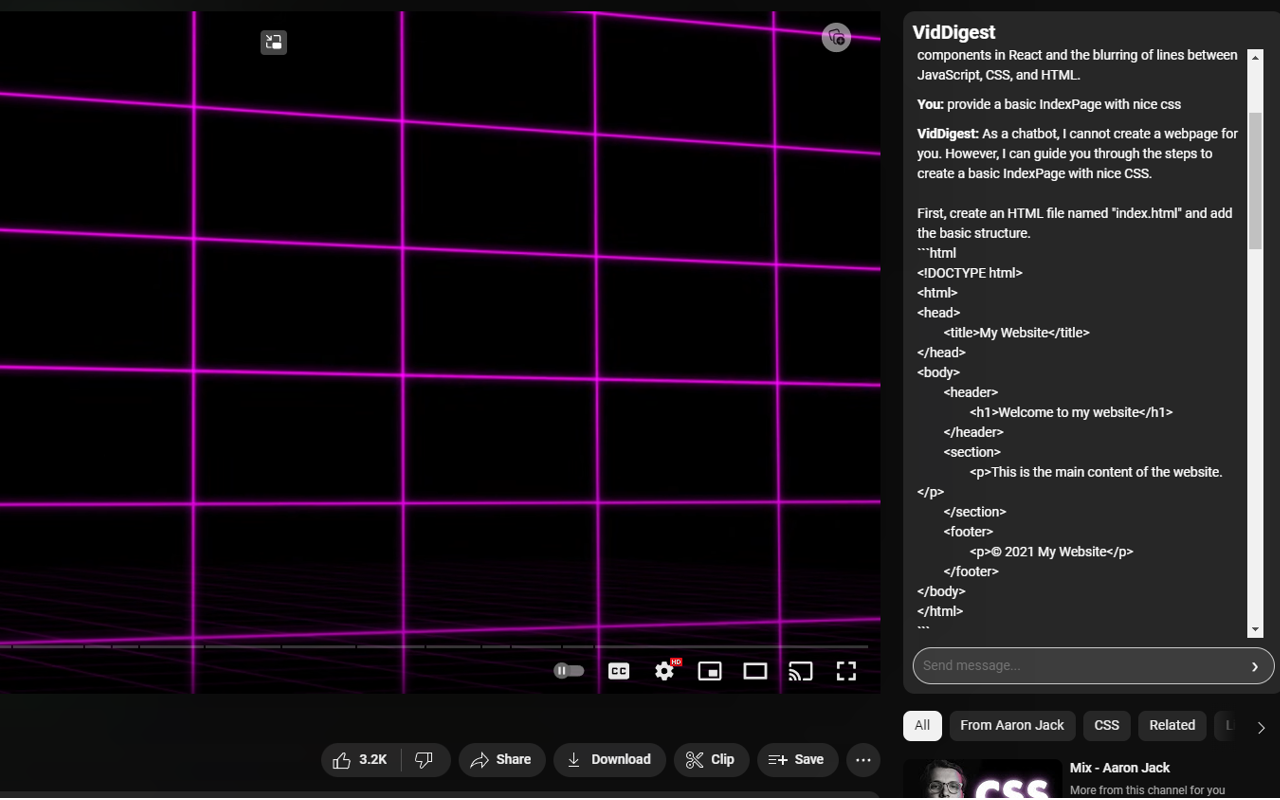The width and height of the screenshot is (1280, 800).
Task: Toggle the autoplay switch
Action: coord(569,671)
